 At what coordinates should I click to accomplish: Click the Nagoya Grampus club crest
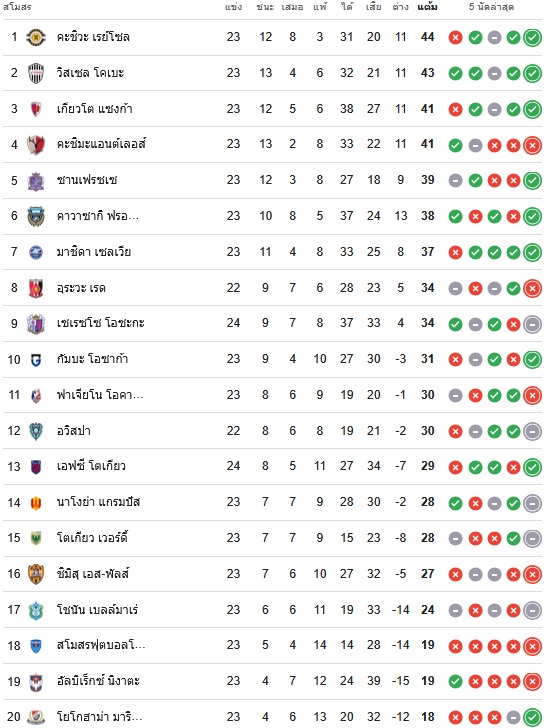click(x=36, y=502)
